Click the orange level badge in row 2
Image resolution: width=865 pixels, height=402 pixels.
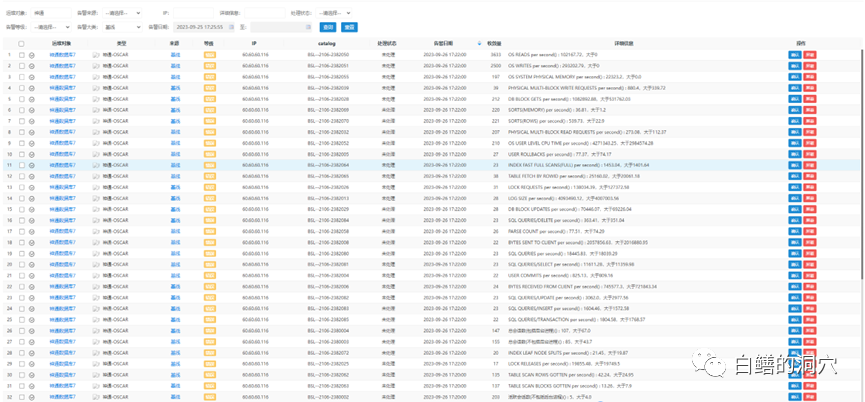click(x=210, y=67)
